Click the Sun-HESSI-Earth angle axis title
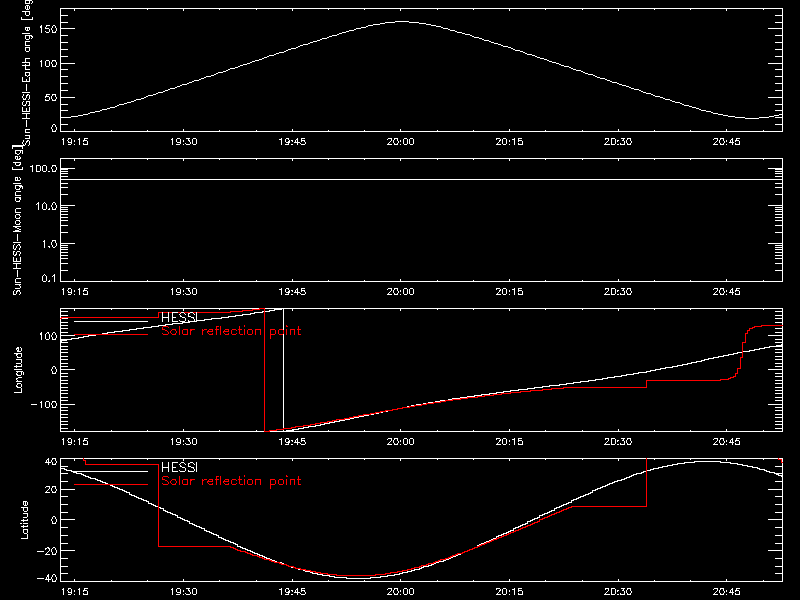 [x=27, y=72]
